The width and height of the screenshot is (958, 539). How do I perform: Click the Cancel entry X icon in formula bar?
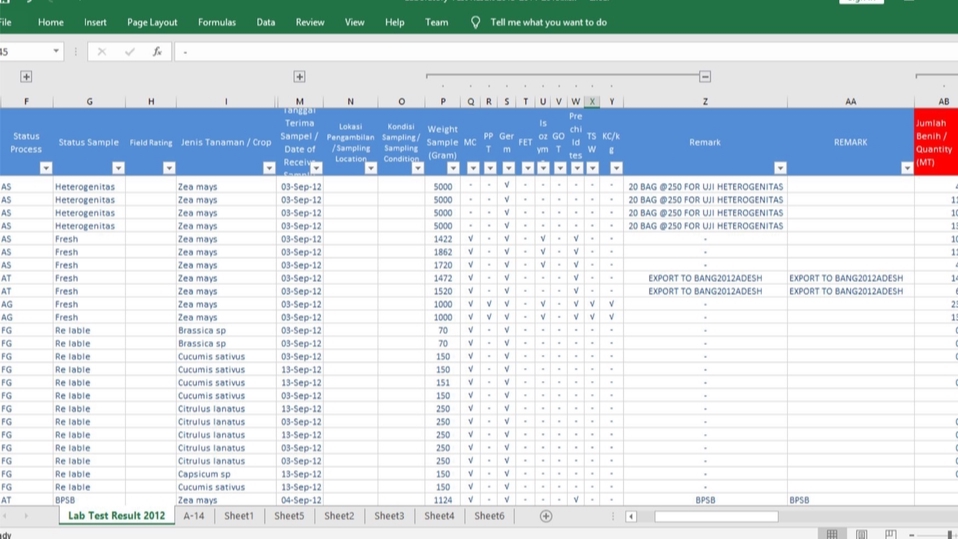point(101,52)
